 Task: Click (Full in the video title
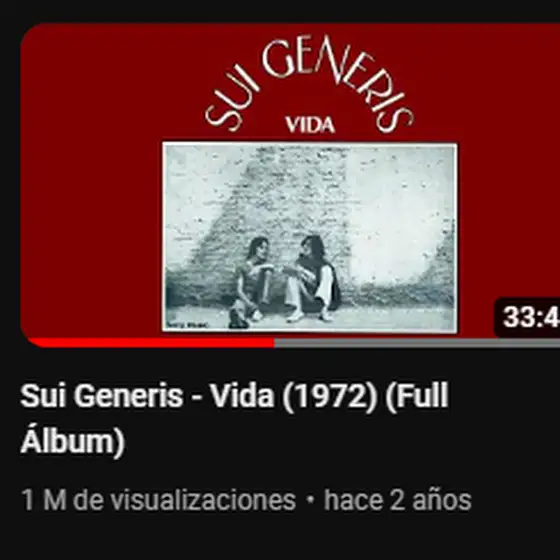pyautogui.click(x=416, y=396)
